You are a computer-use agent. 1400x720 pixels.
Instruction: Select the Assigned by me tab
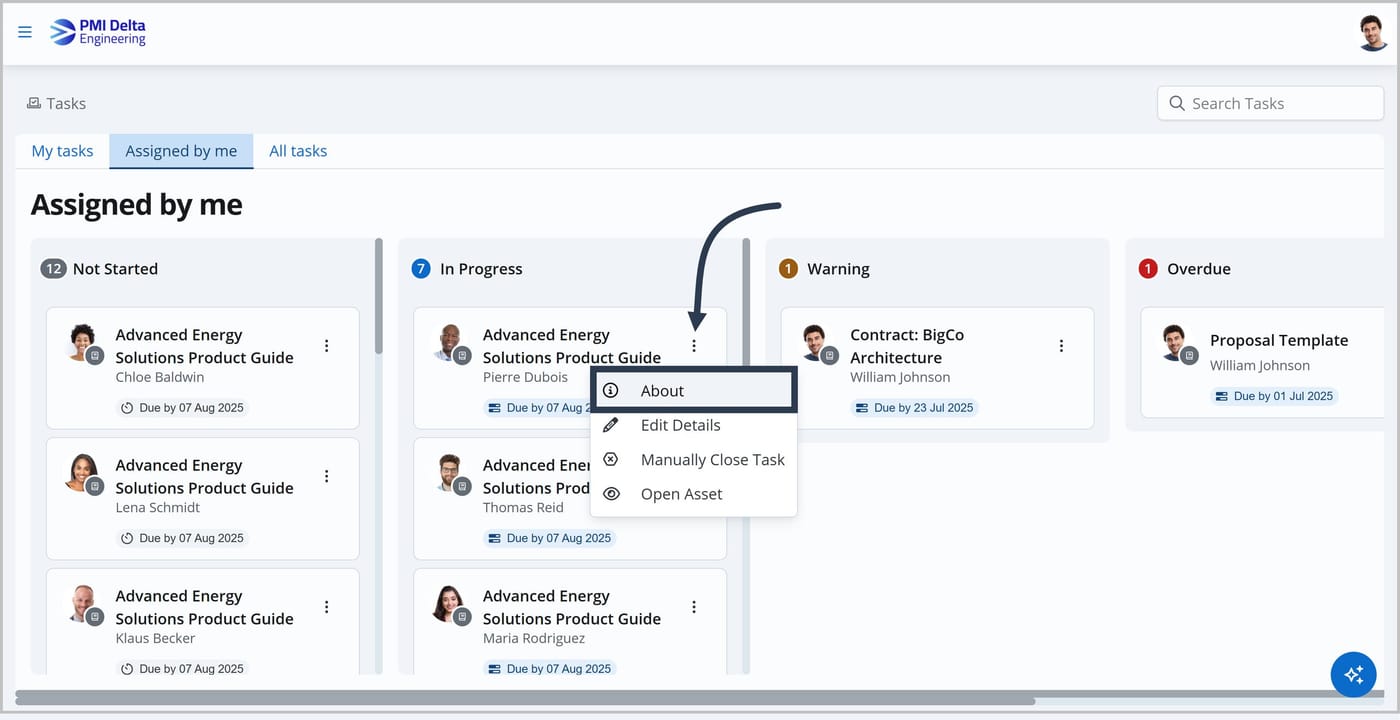[x=181, y=151]
